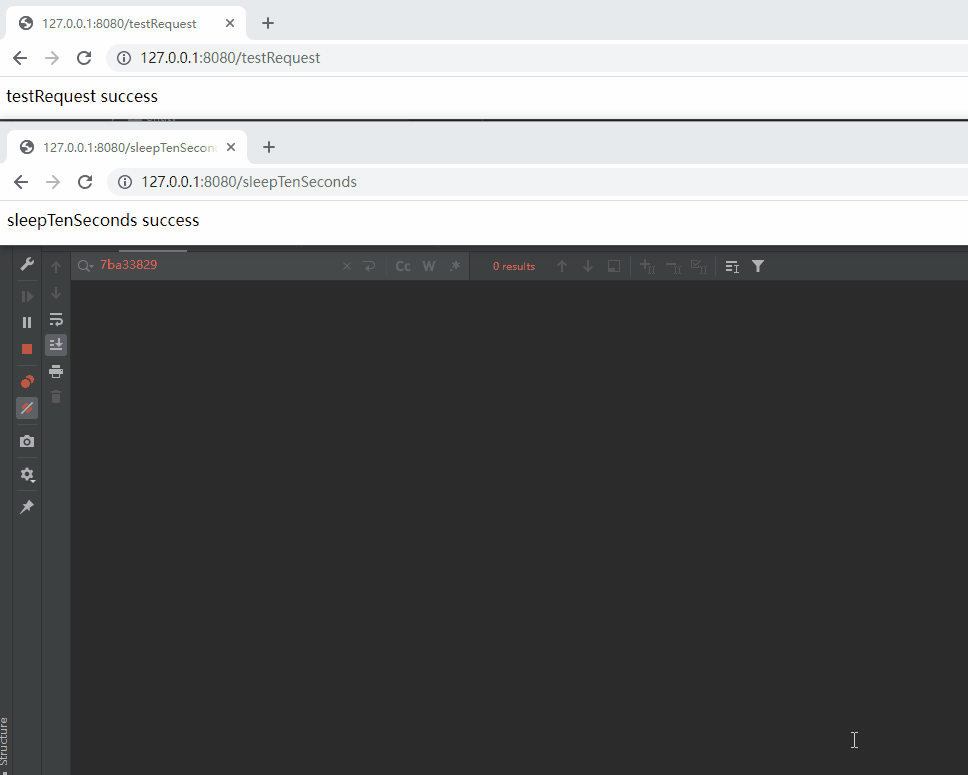This screenshot has width=968, height=775.
Task: Reload the testRequest page
Action: 84,57
